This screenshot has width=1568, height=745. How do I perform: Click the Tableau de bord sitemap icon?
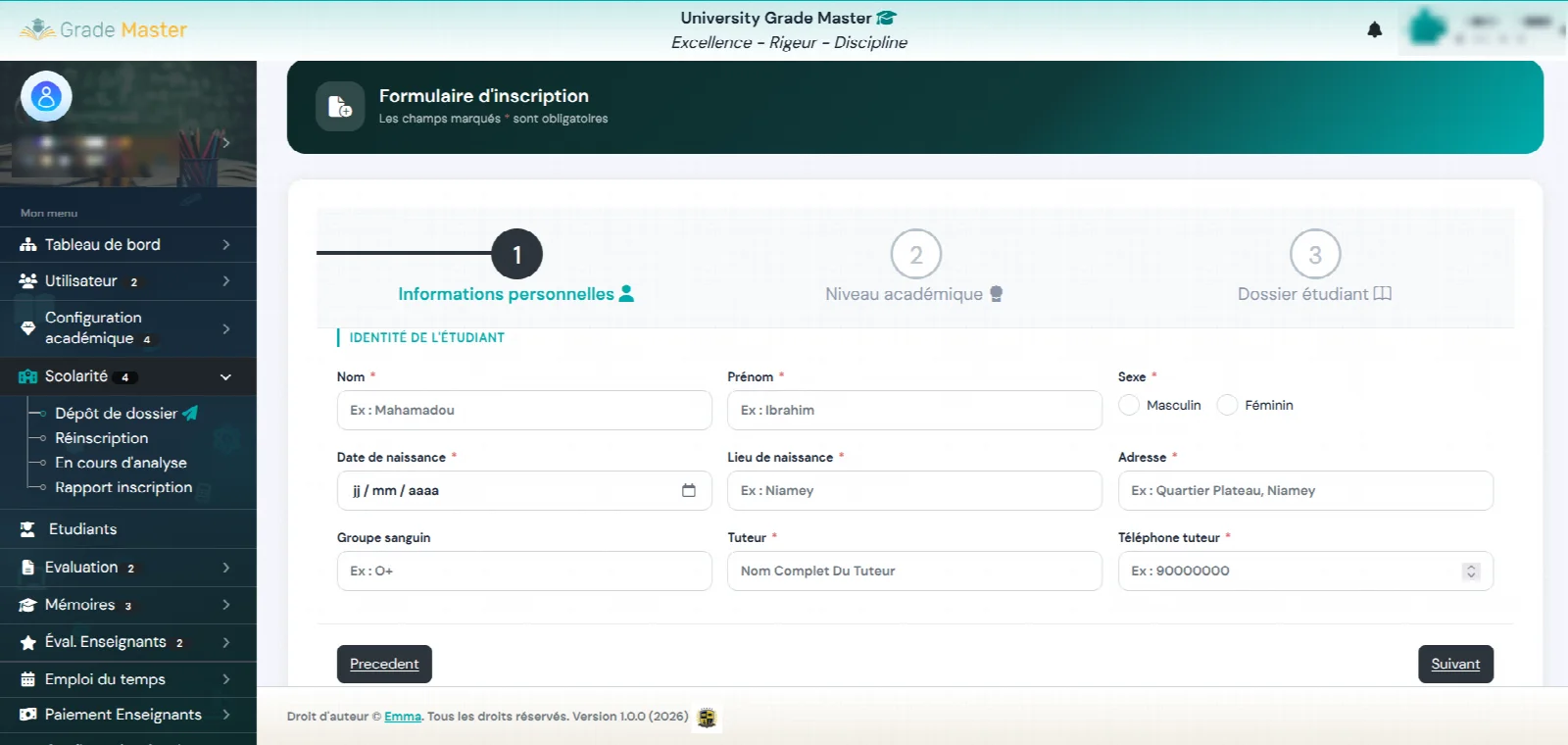click(28, 245)
